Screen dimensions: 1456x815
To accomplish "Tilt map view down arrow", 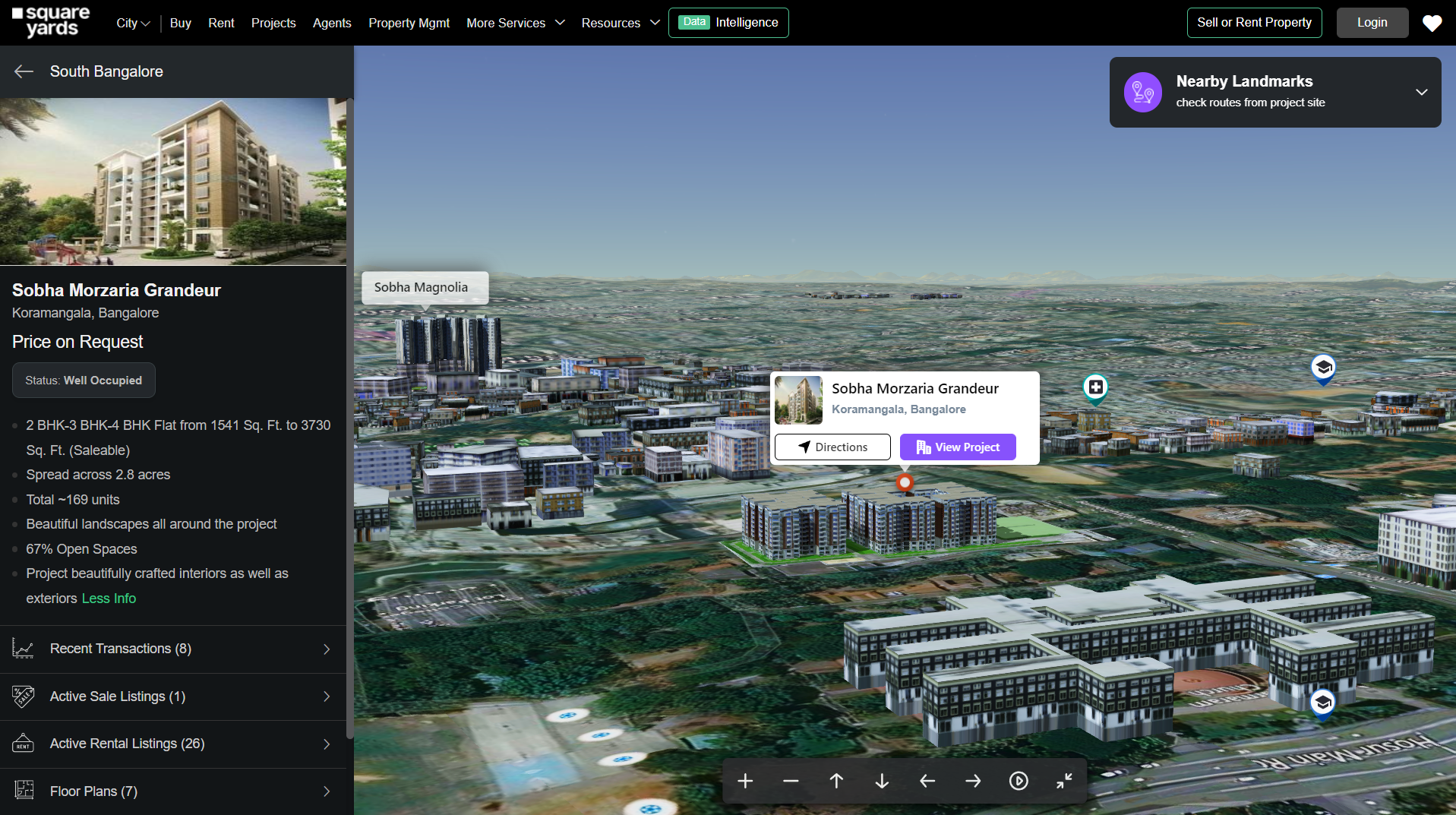I will (x=882, y=781).
